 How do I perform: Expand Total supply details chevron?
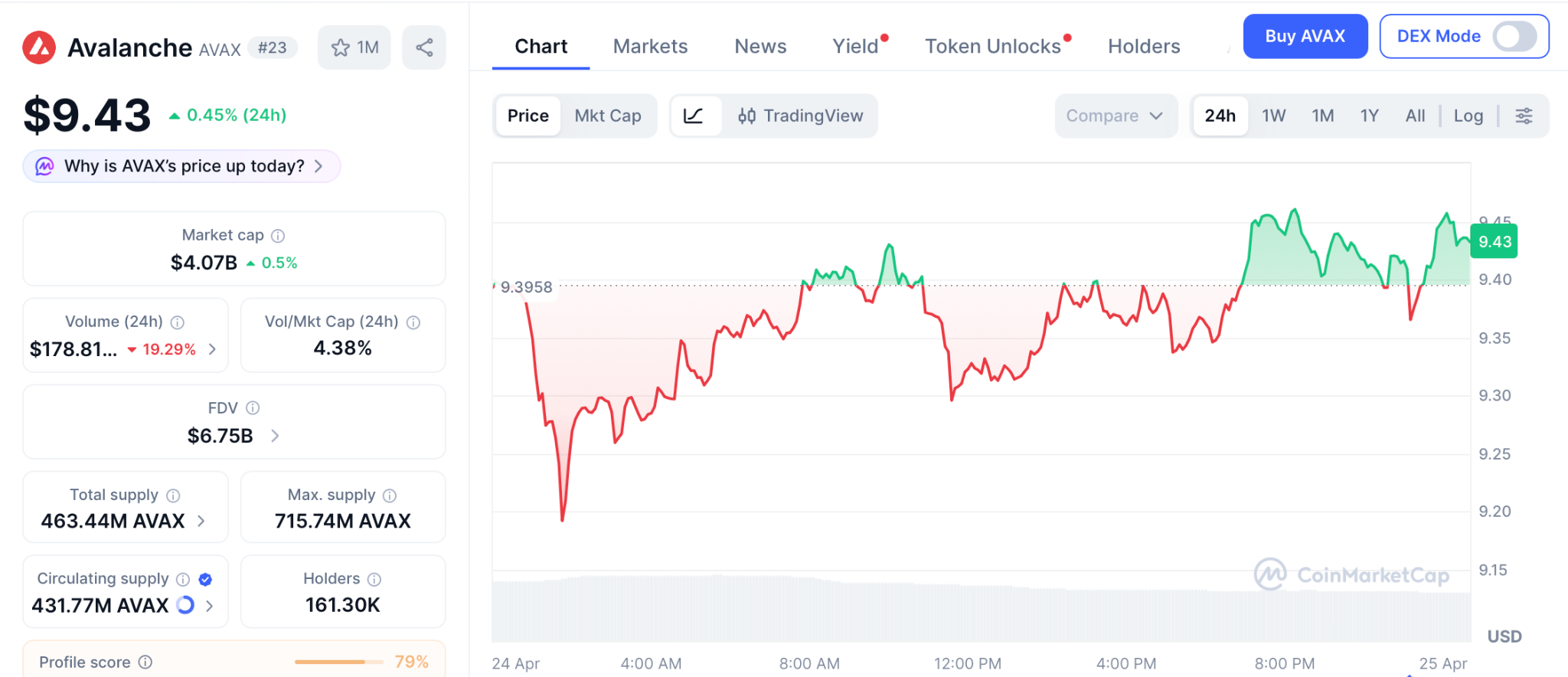click(201, 521)
